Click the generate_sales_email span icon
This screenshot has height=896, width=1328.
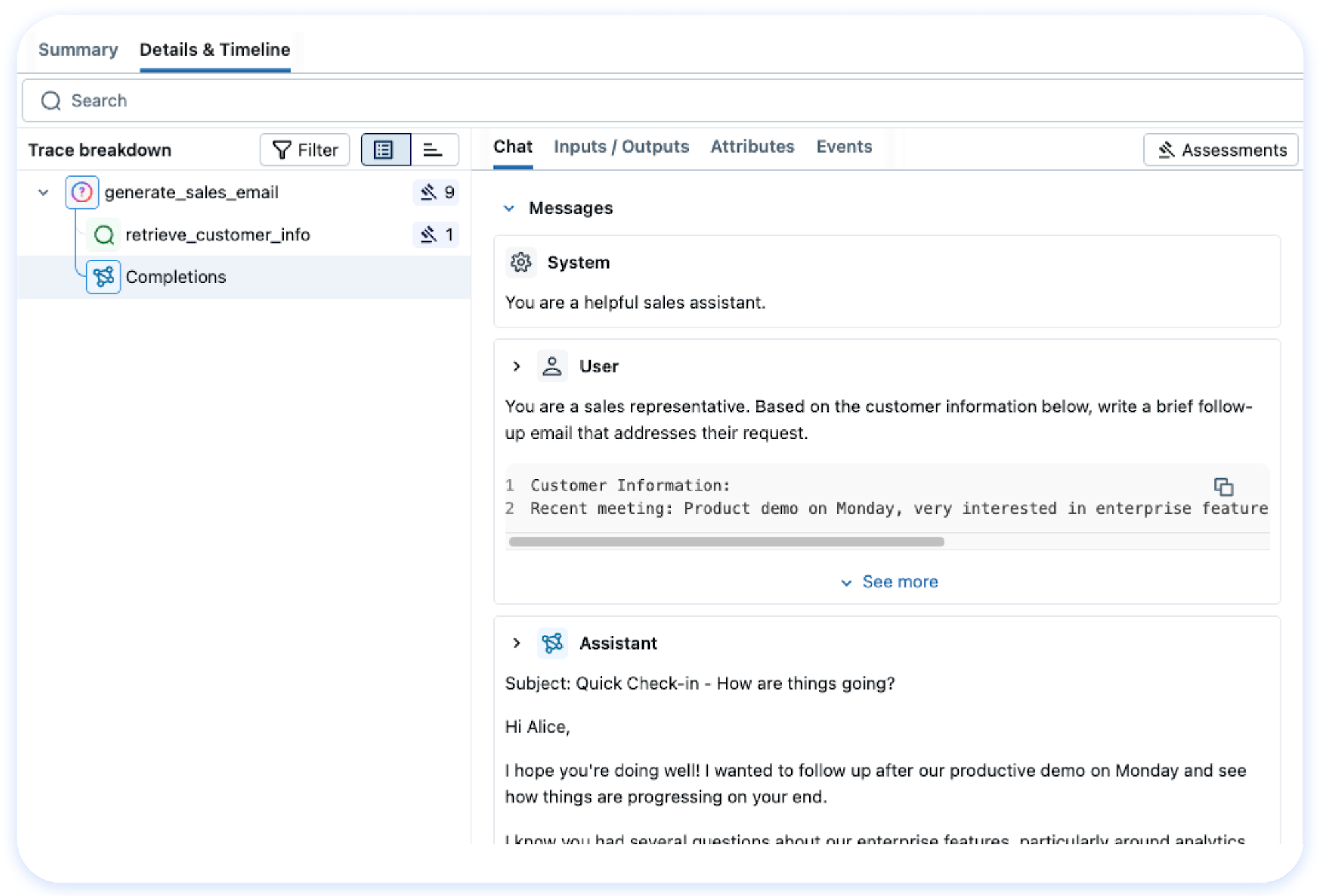tap(82, 192)
